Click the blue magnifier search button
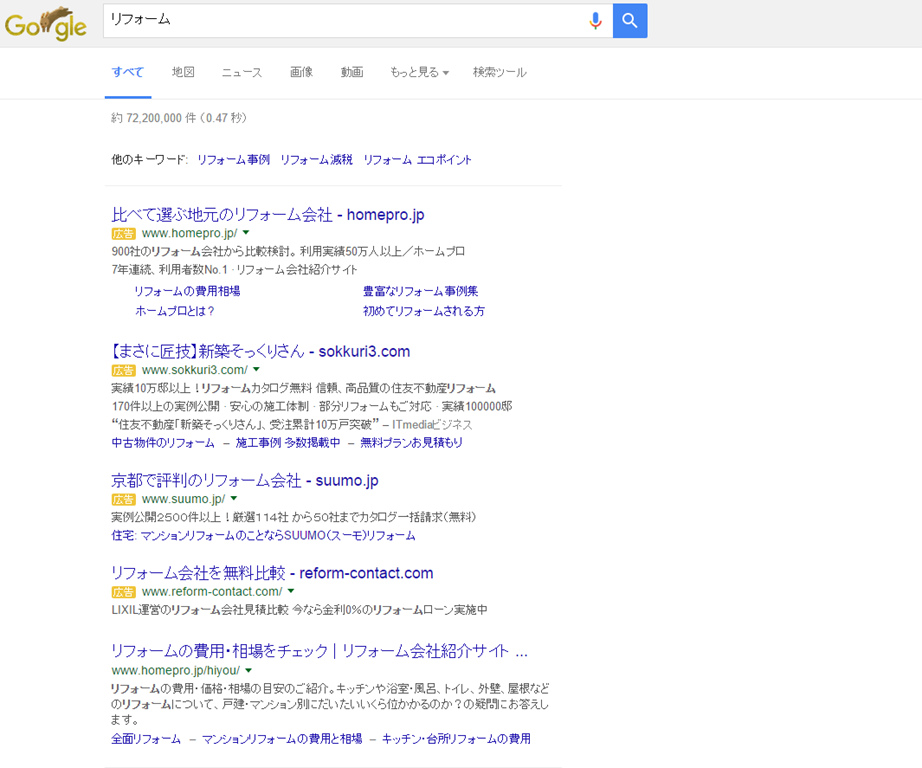Screen dimensions: 922x768 click(630, 21)
